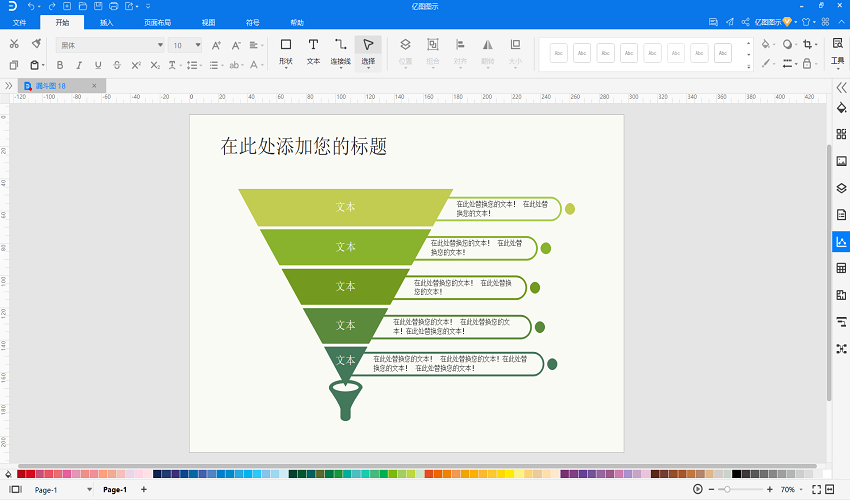This screenshot has height=500, width=850.
Task: Open the chart panel in right sidebar
Action: click(x=841, y=242)
